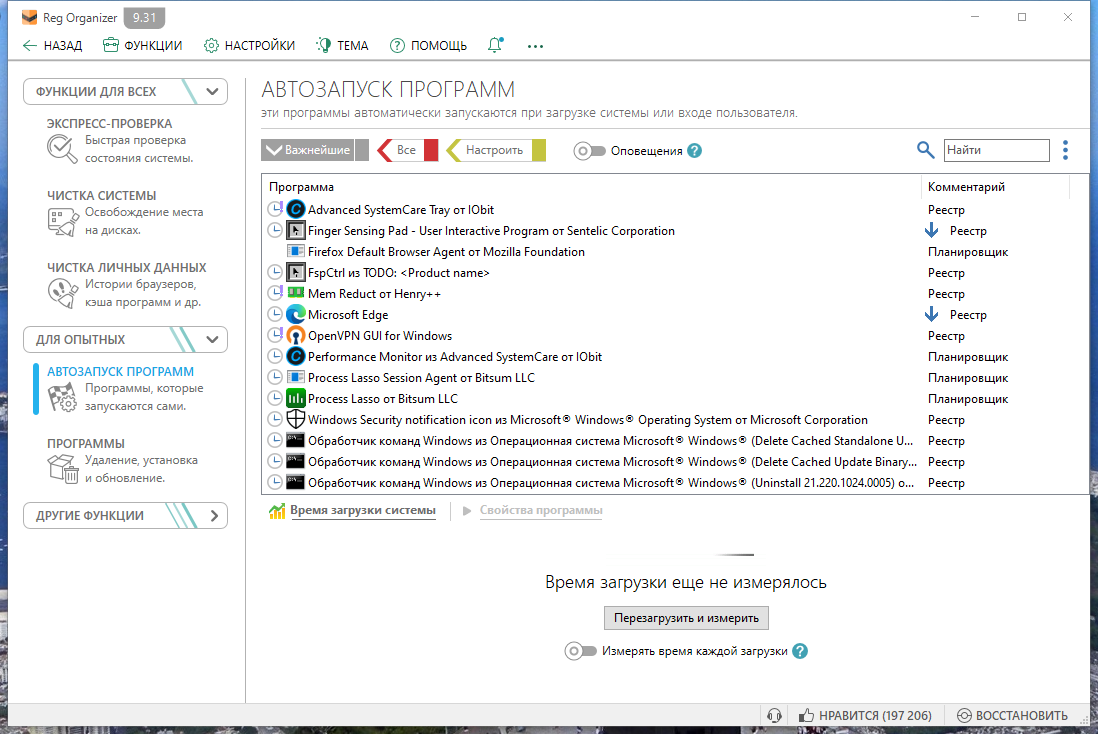
Task: Open the ПОМОЩЬ help menu
Action: point(428,46)
